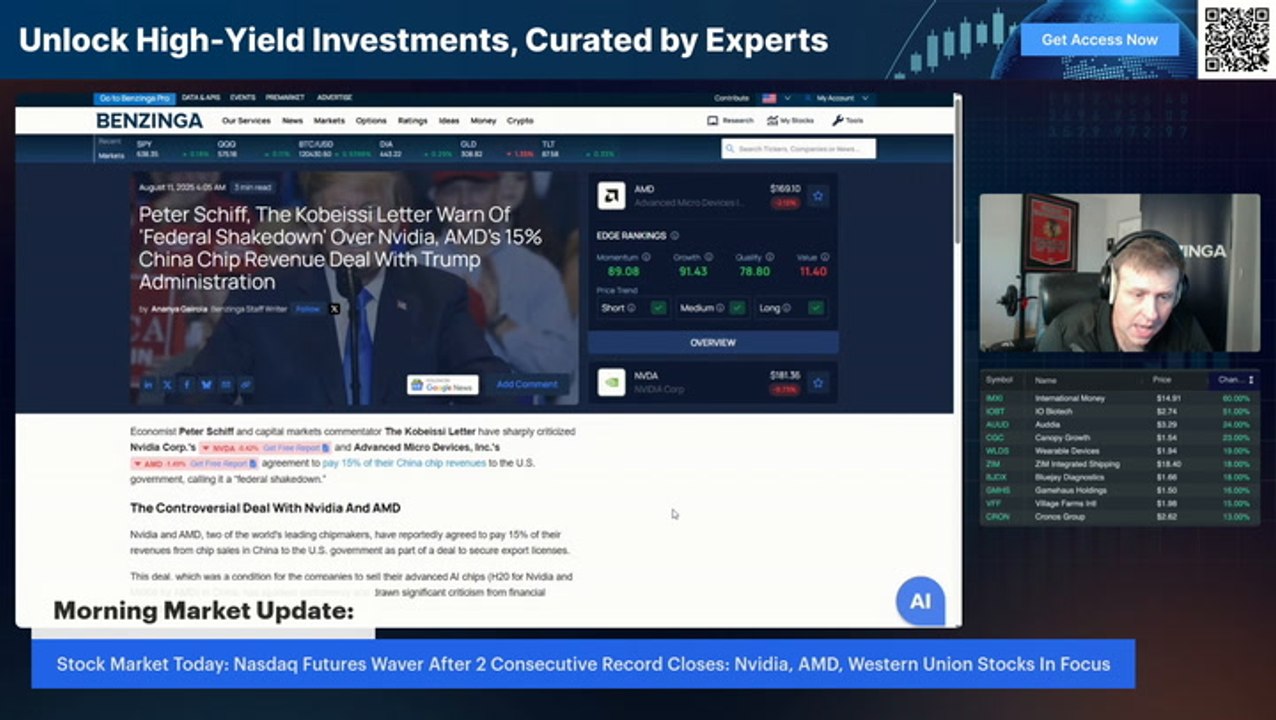Click the Short price trend checkmark

pyautogui.click(x=658, y=308)
